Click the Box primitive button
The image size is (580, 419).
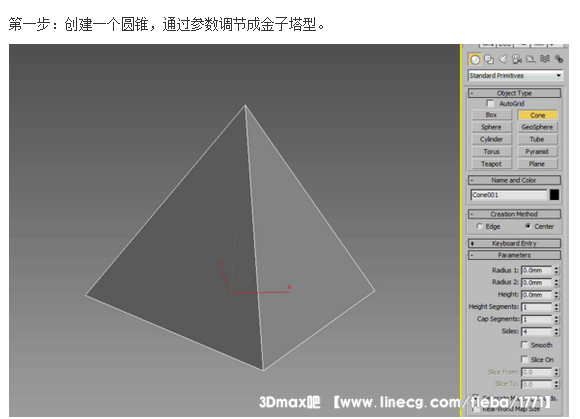pyautogui.click(x=492, y=115)
